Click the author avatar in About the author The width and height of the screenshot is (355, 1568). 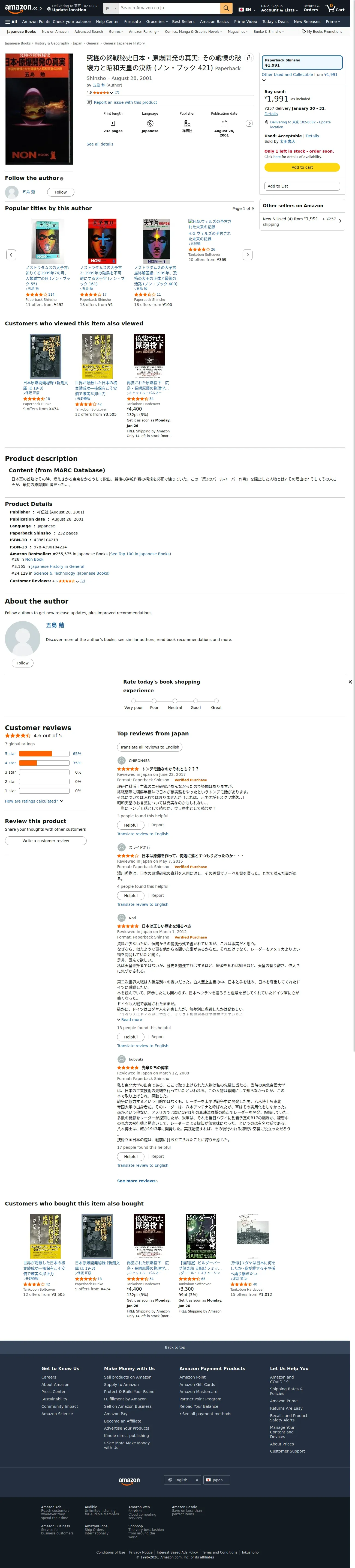click(x=22, y=638)
